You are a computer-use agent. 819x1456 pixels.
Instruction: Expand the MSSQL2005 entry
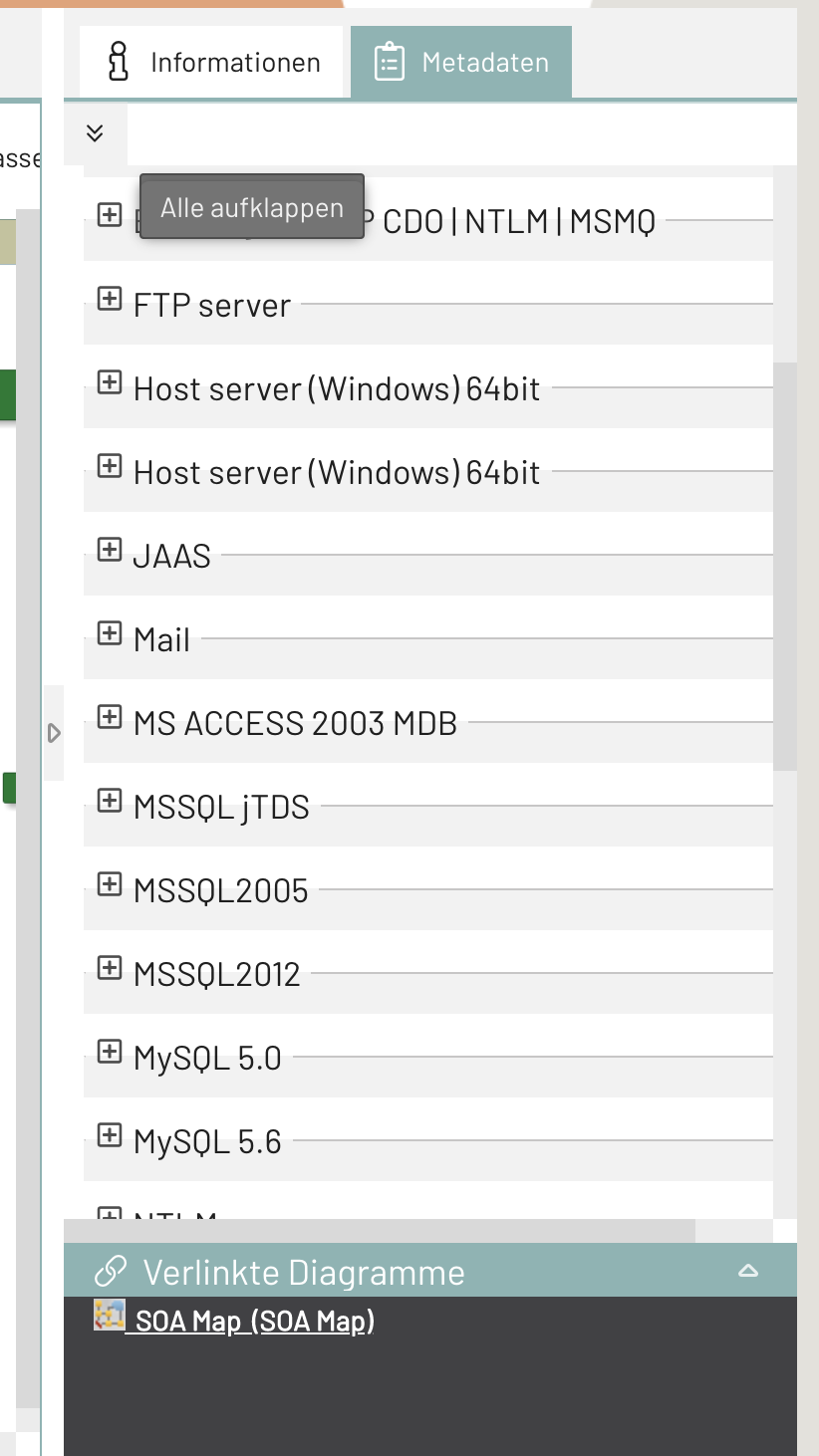click(110, 884)
